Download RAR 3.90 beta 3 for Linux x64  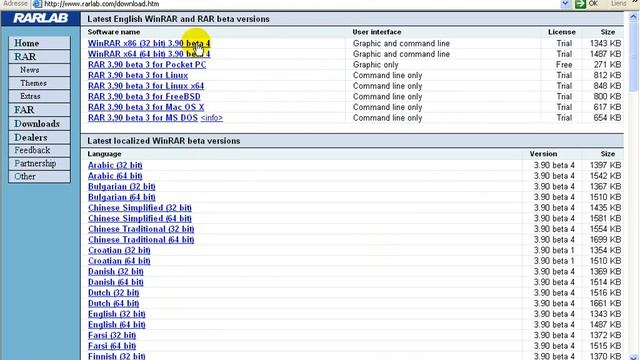coord(146,86)
